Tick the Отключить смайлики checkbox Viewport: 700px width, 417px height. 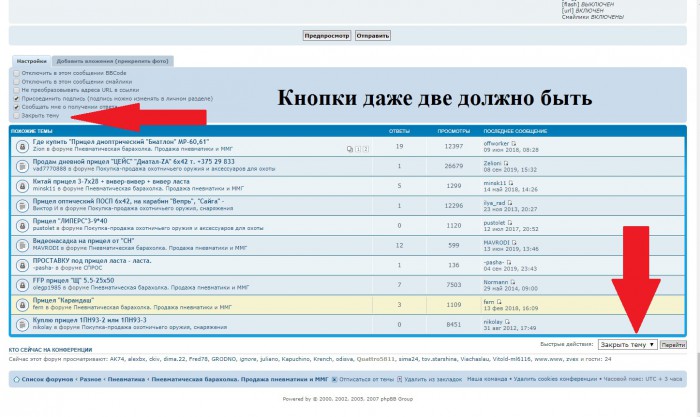click(17, 82)
